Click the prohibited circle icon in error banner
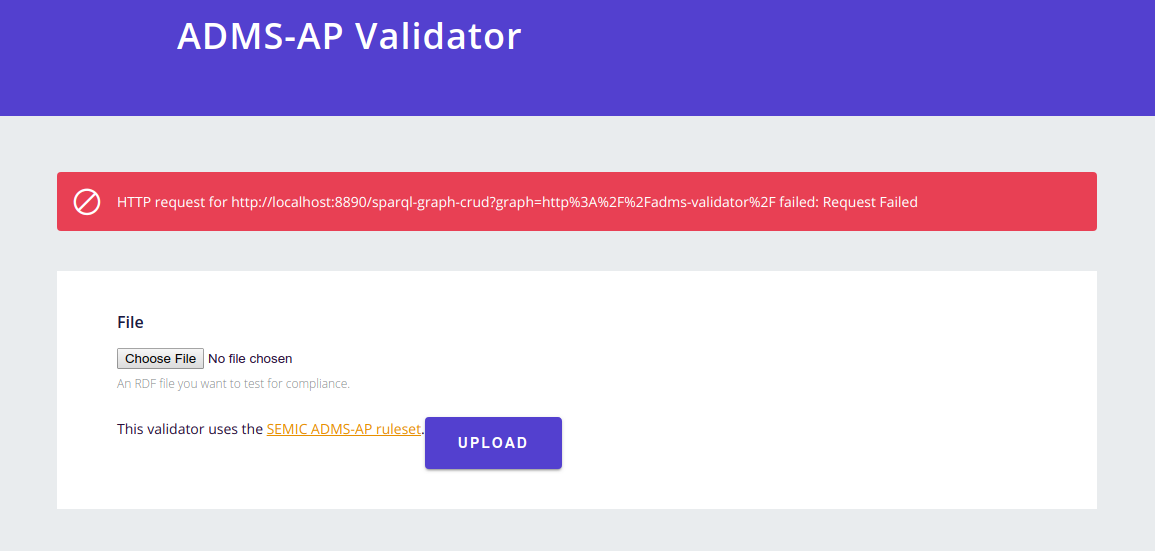This screenshot has width=1155, height=551. click(x=87, y=202)
